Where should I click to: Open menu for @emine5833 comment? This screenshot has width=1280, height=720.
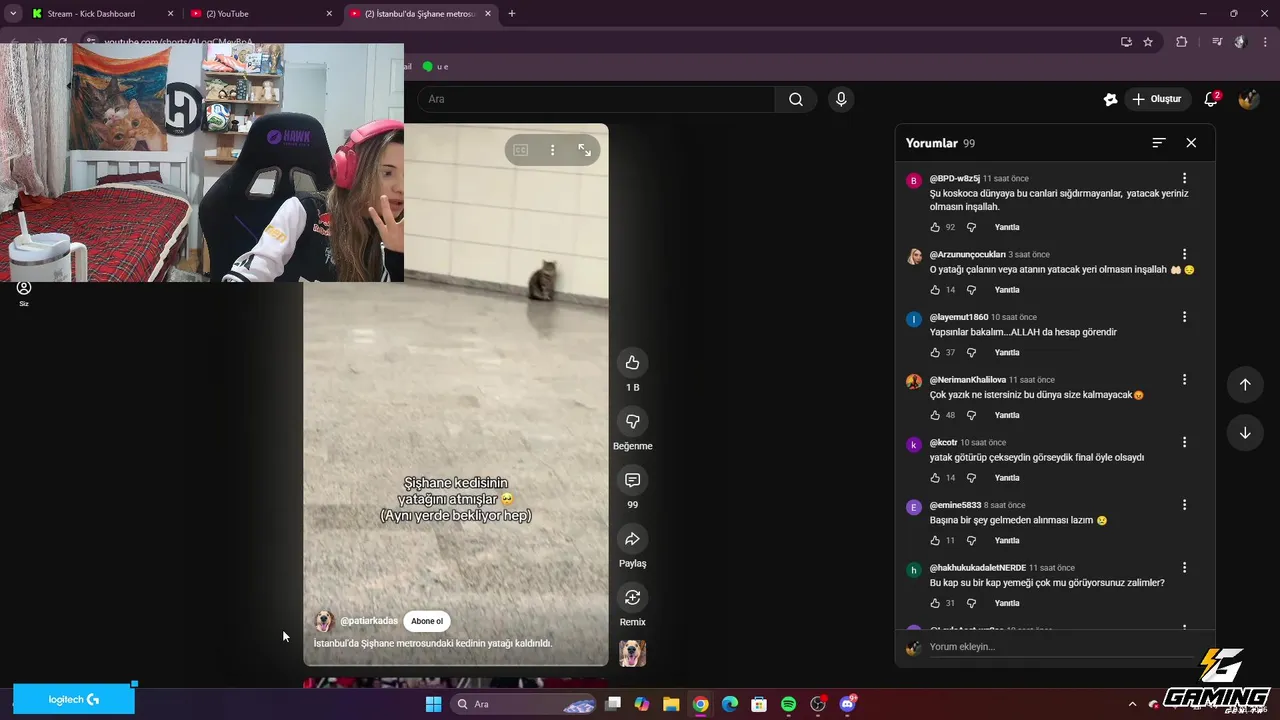pos(1185,505)
